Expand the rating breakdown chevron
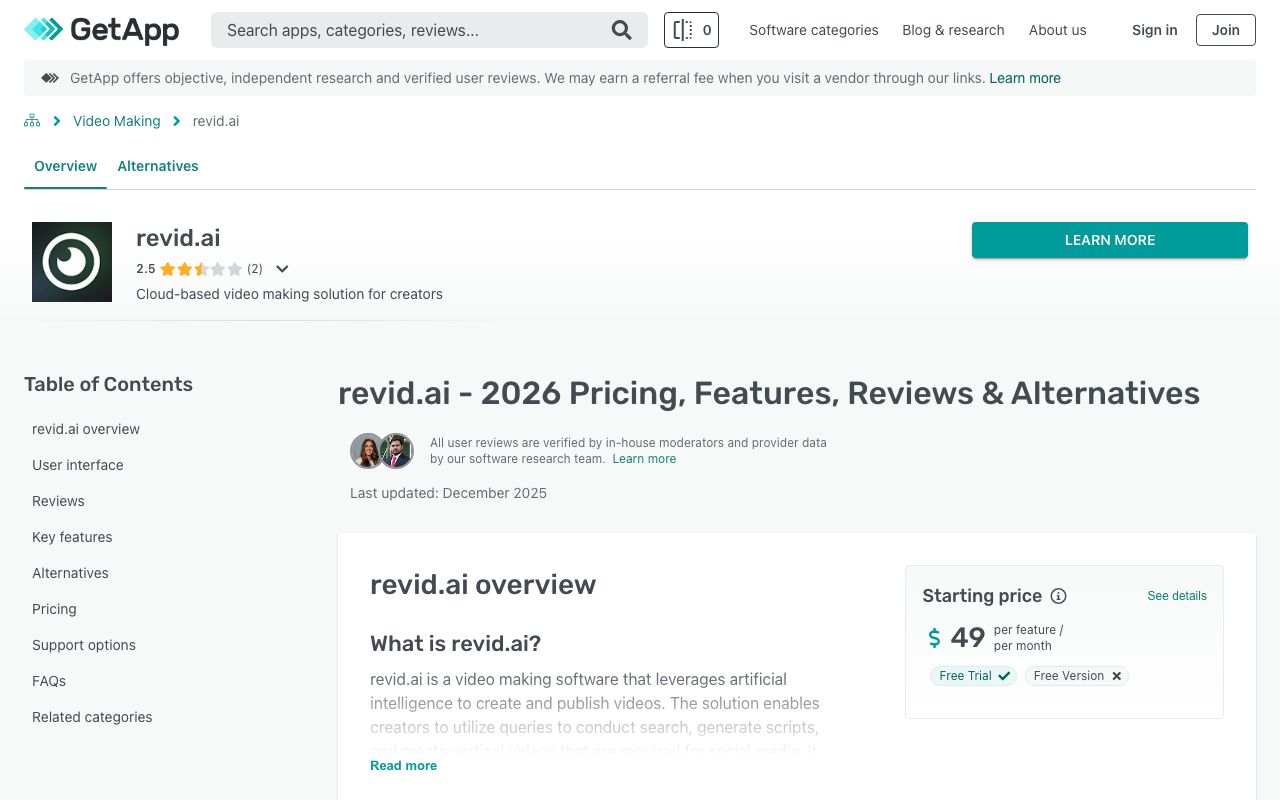This screenshot has width=1280, height=800. [282, 269]
